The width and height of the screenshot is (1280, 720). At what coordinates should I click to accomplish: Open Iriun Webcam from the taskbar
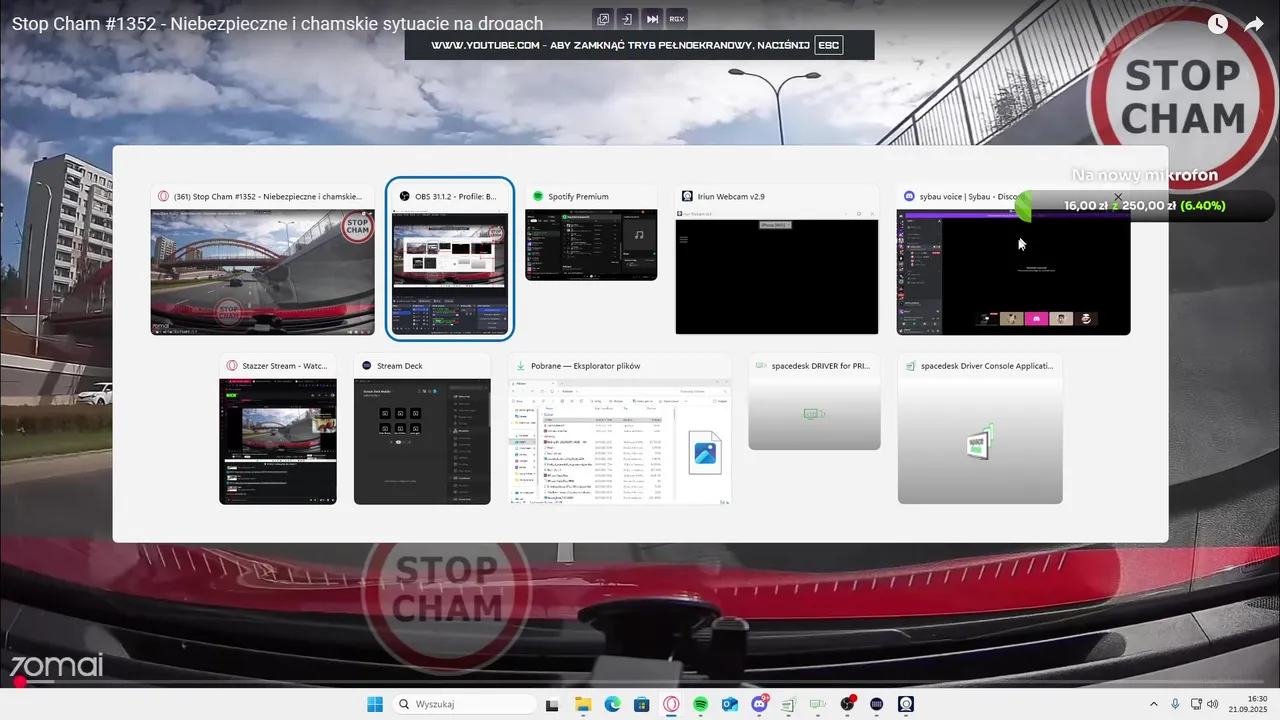[906, 704]
